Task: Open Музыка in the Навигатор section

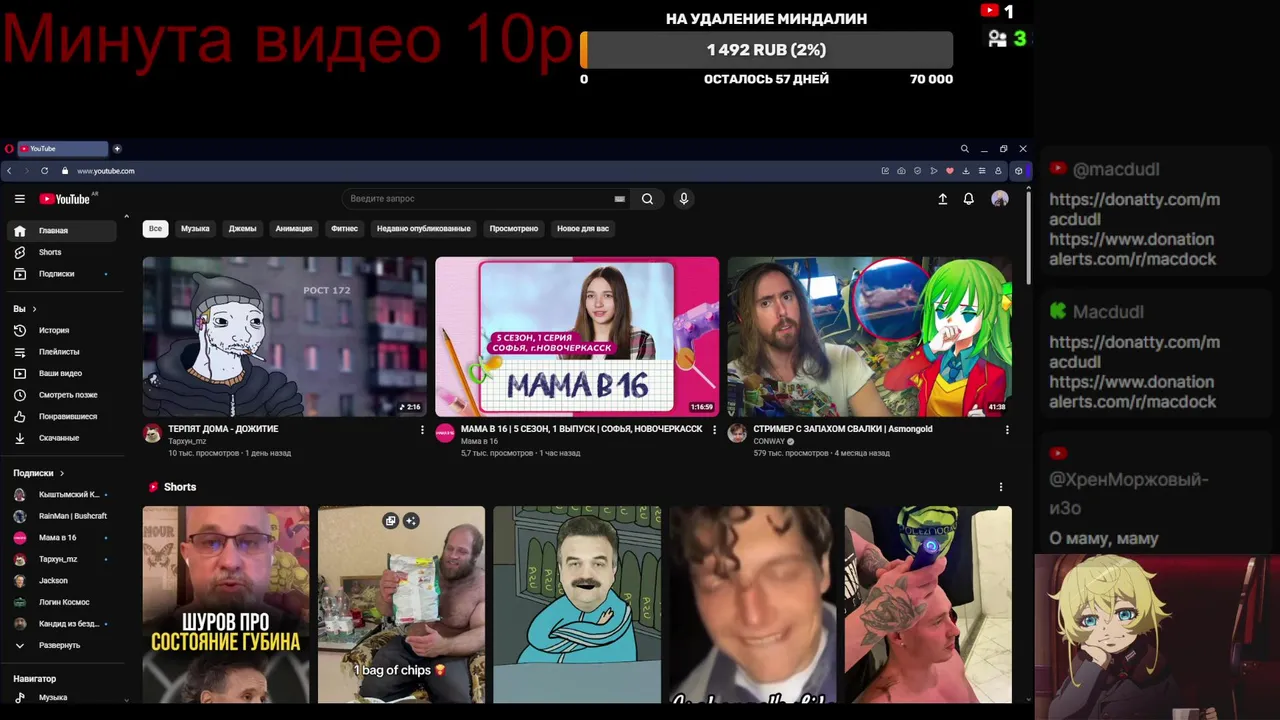Action: [x=62, y=697]
